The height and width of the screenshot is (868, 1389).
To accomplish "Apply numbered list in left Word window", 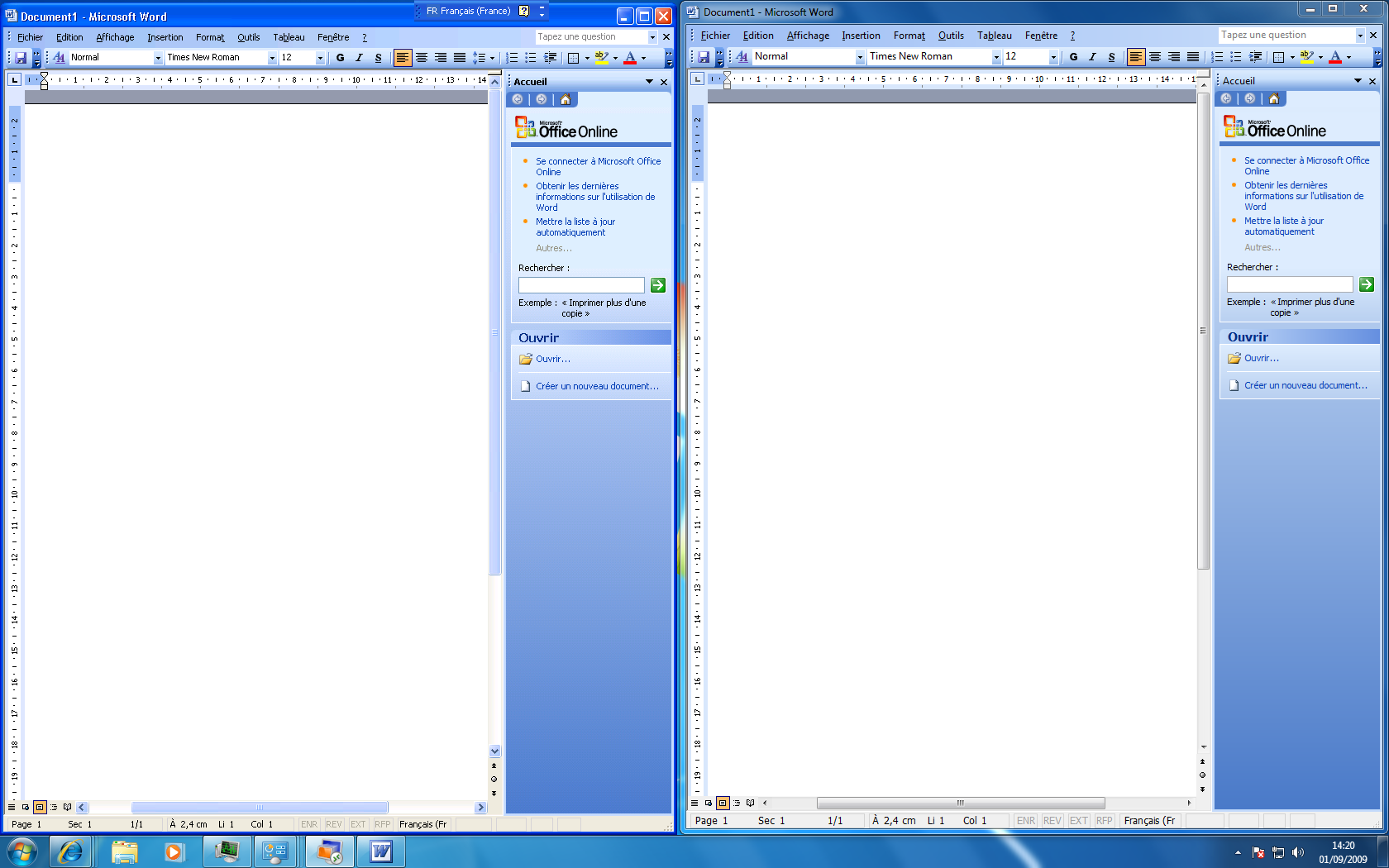I will point(512,58).
